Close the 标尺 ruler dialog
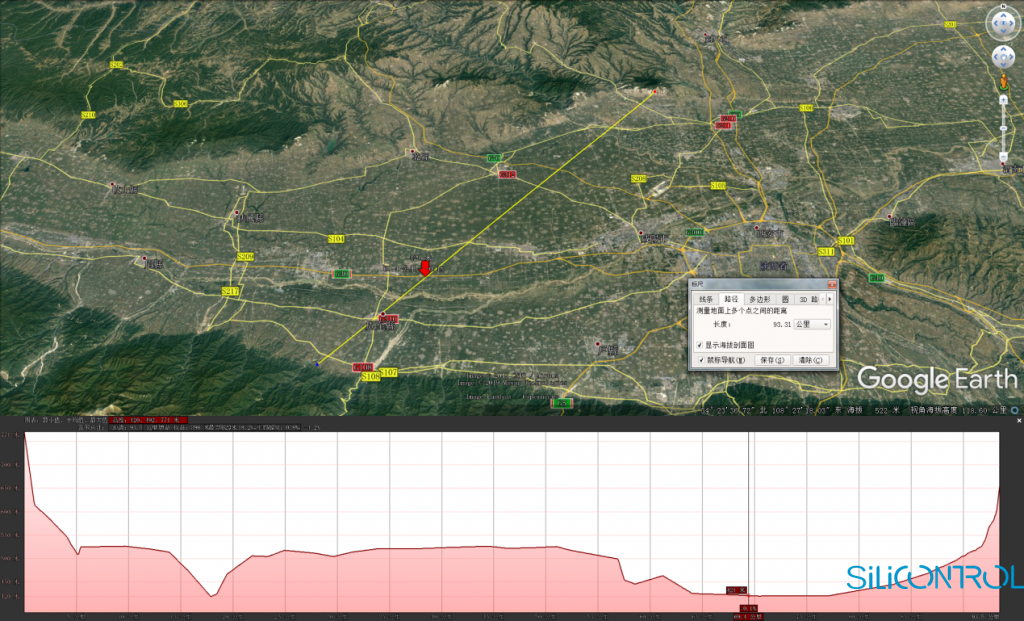 [832, 285]
